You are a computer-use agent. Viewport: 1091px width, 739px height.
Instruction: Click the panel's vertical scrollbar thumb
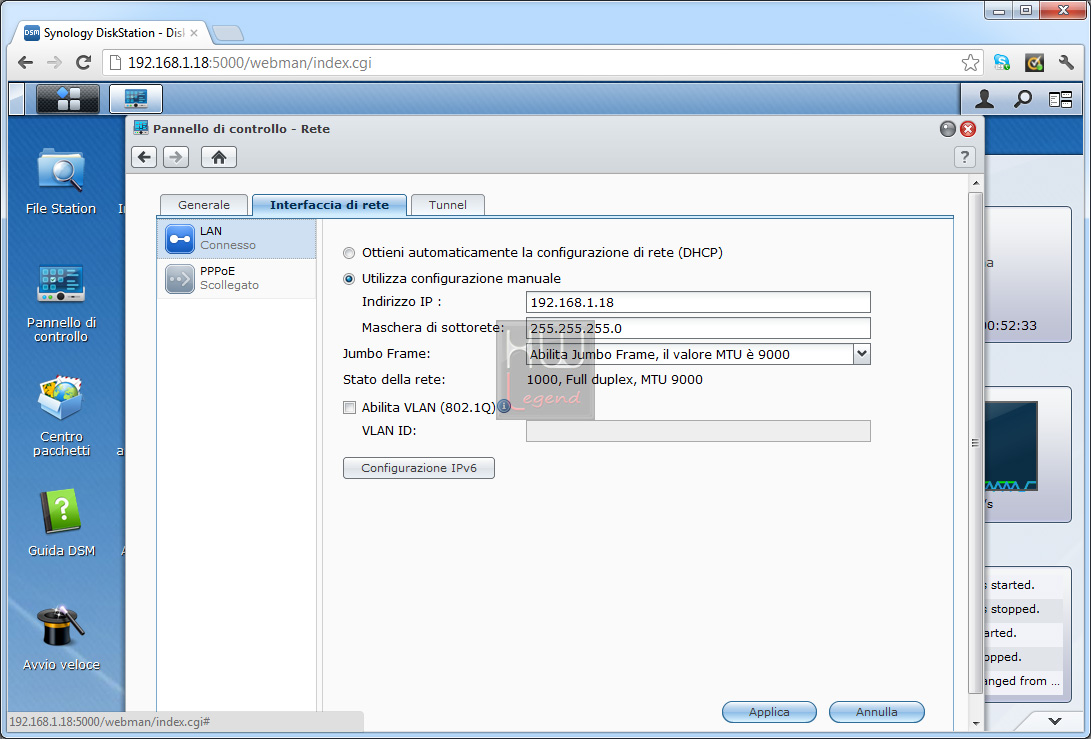pos(975,443)
